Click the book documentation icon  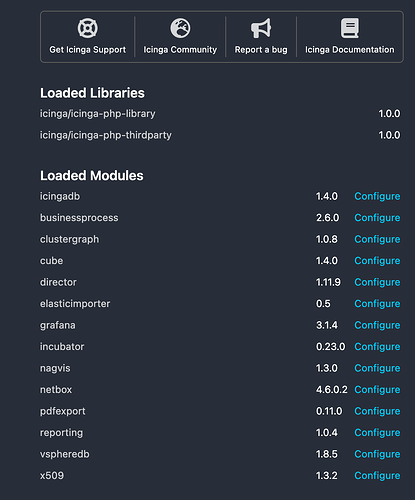(350, 28)
